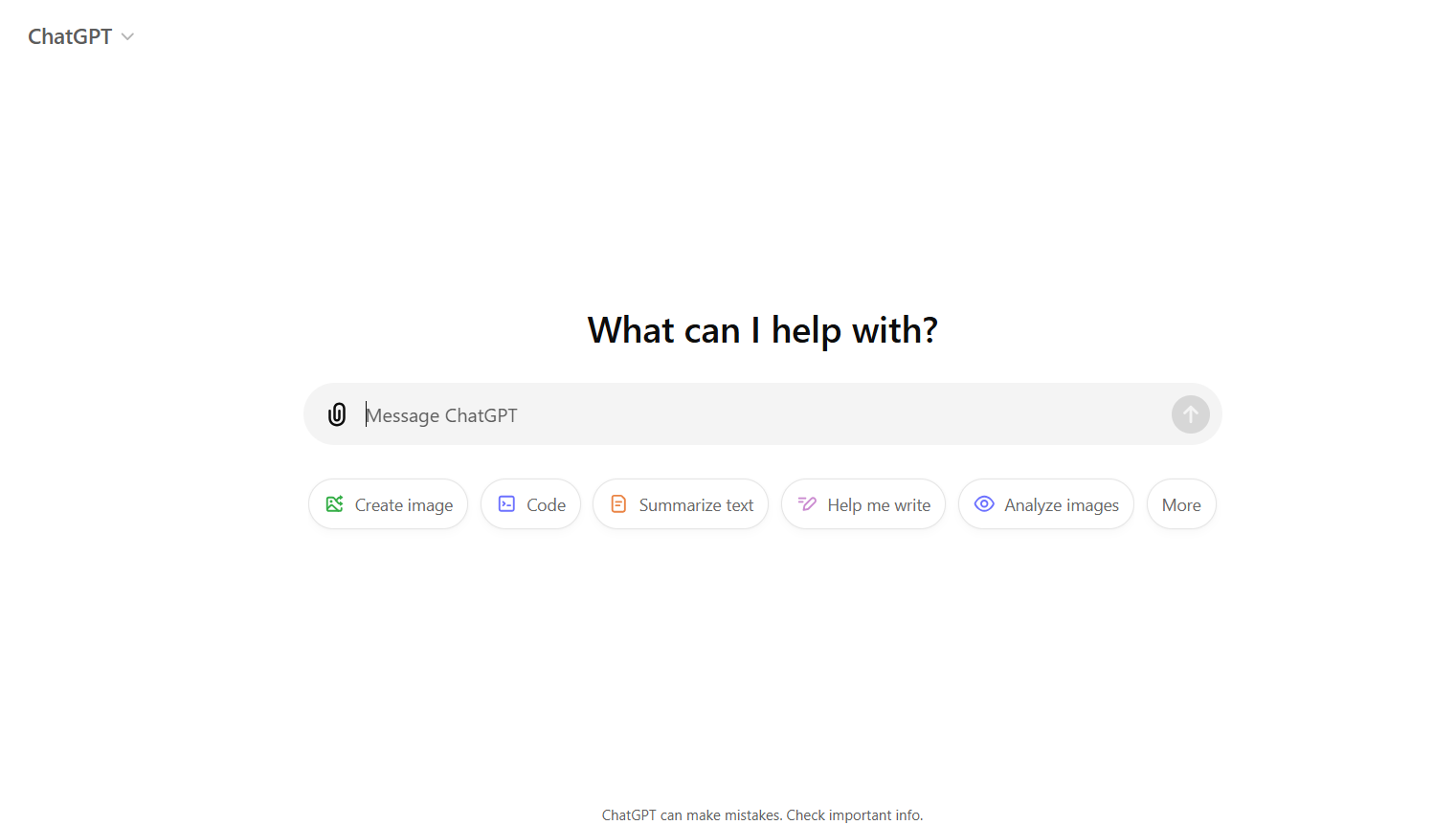
Task: Click the paperclip attach file icon
Action: [x=337, y=414]
